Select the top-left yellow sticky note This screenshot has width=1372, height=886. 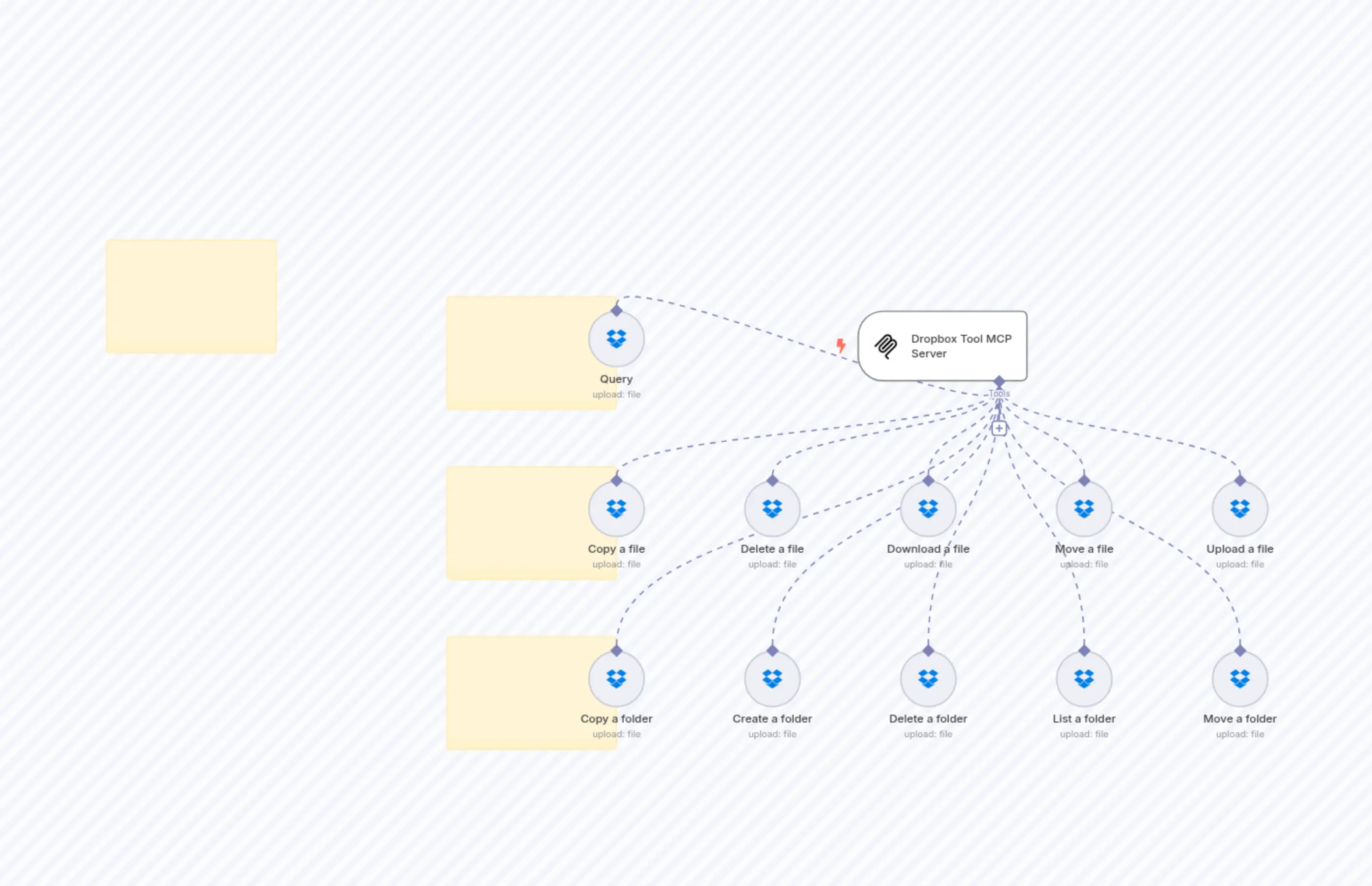(191, 294)
